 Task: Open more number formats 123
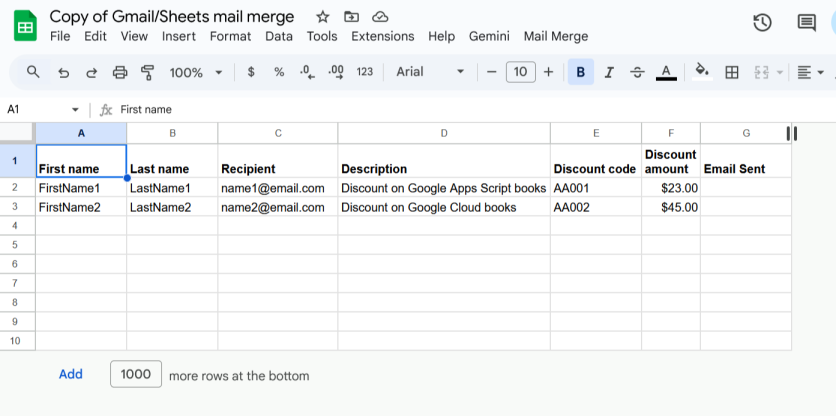365,72
